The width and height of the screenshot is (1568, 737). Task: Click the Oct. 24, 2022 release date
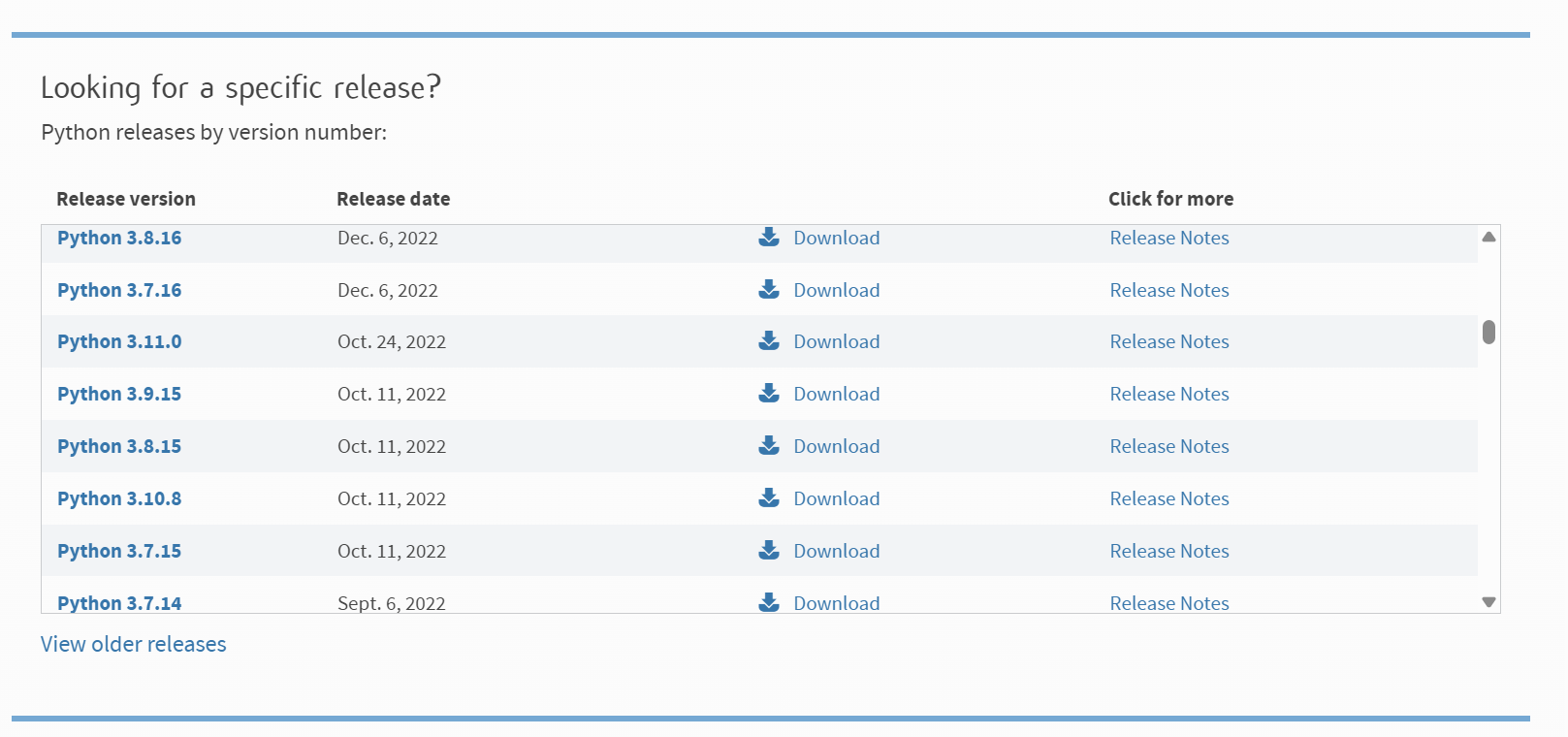[x=392, y=341]
